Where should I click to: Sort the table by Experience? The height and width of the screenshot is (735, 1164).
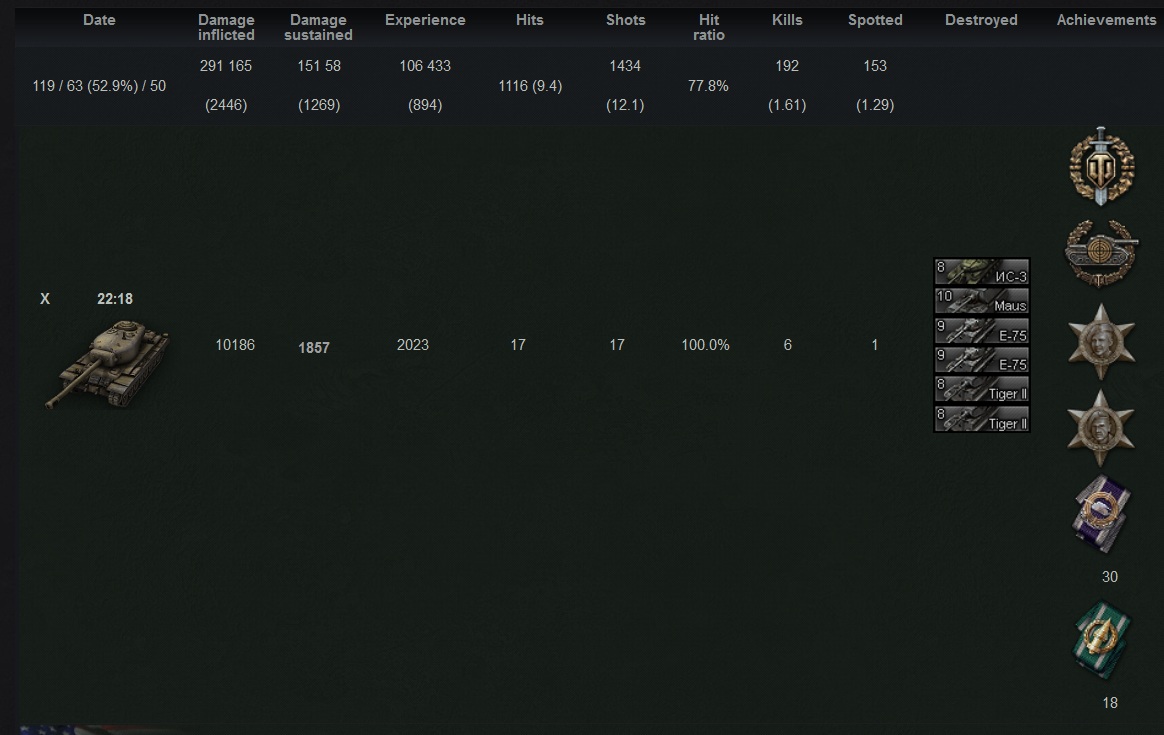click(425, 20)
